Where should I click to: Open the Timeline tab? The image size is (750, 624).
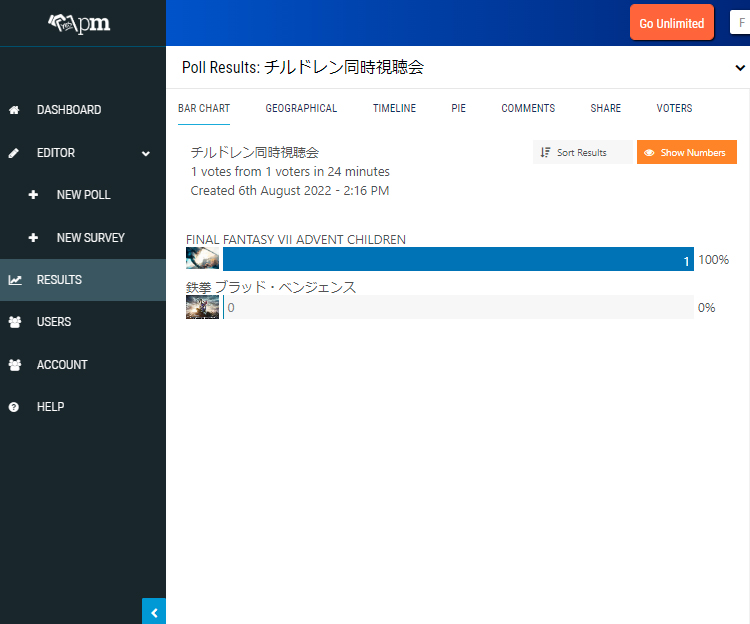click(394, 108)
